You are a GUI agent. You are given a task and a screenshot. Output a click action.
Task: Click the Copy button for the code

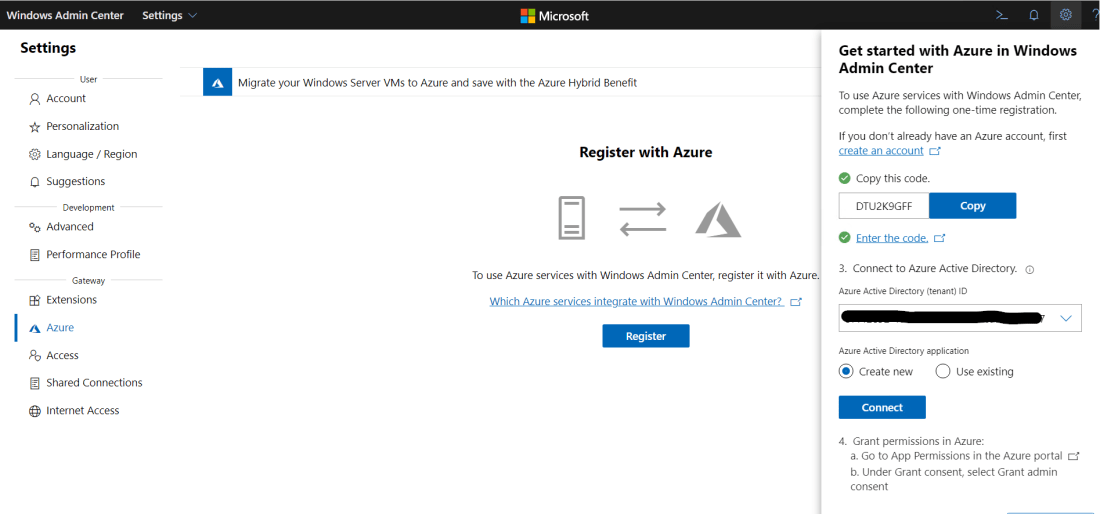[x=972, y=206]
